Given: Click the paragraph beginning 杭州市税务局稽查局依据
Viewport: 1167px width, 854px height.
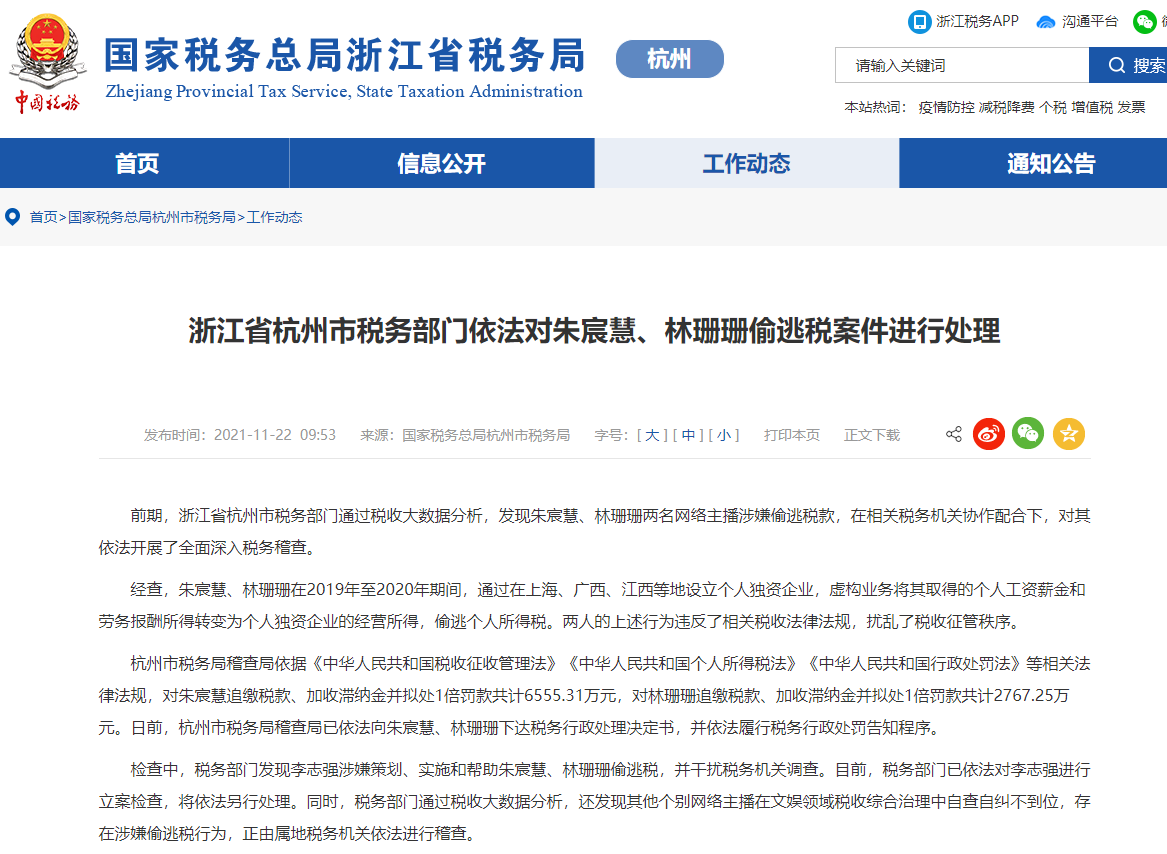Looking at the screenshot, I should click(x=594, y=695).
